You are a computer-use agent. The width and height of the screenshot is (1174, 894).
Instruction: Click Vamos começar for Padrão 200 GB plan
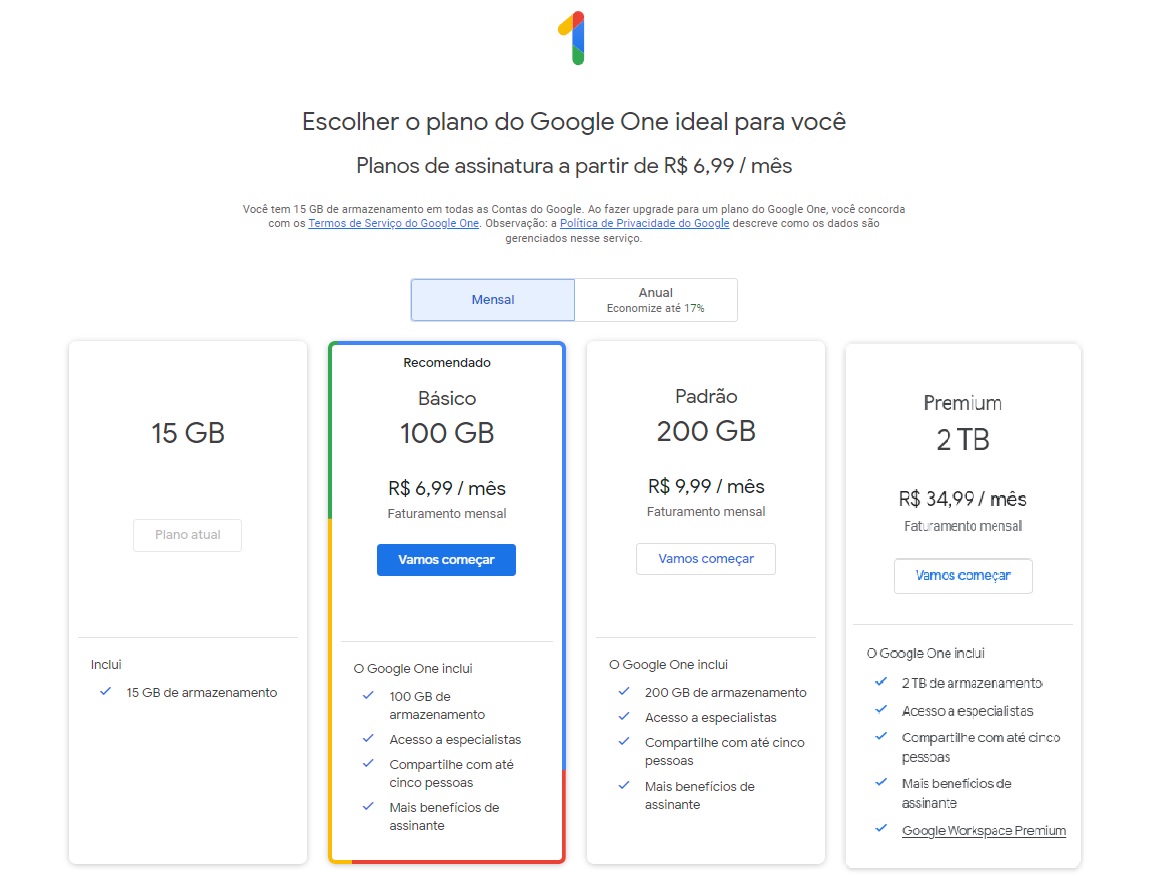706,559
